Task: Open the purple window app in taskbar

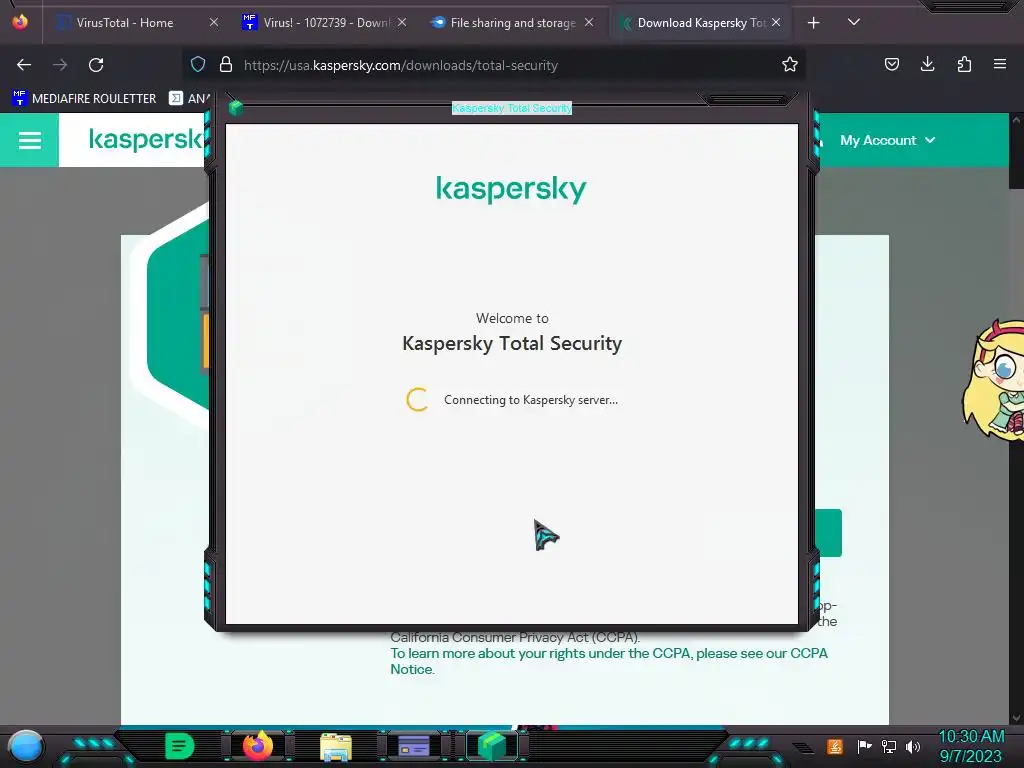Action: (413, 746)
